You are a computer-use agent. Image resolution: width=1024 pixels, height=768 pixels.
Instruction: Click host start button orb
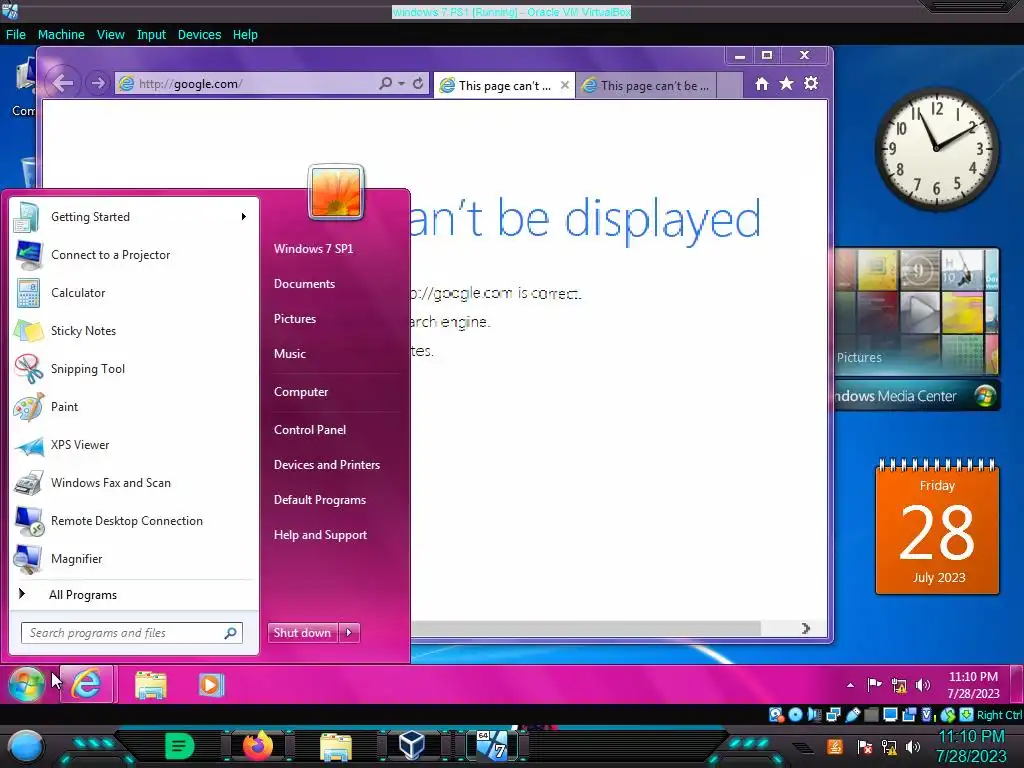click(26, 746)
